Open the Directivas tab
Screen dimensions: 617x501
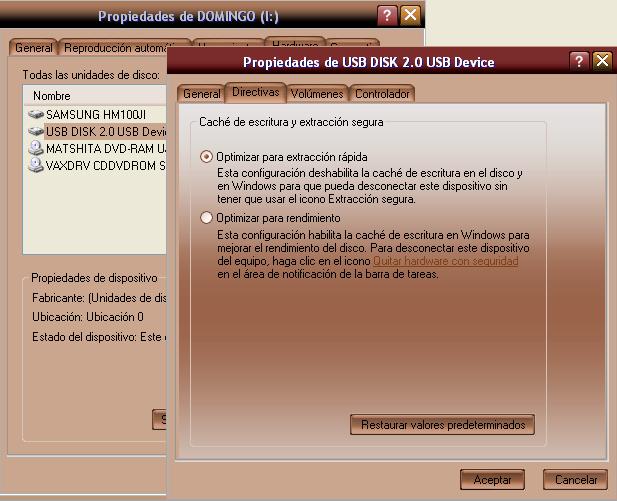click(255, 92)
